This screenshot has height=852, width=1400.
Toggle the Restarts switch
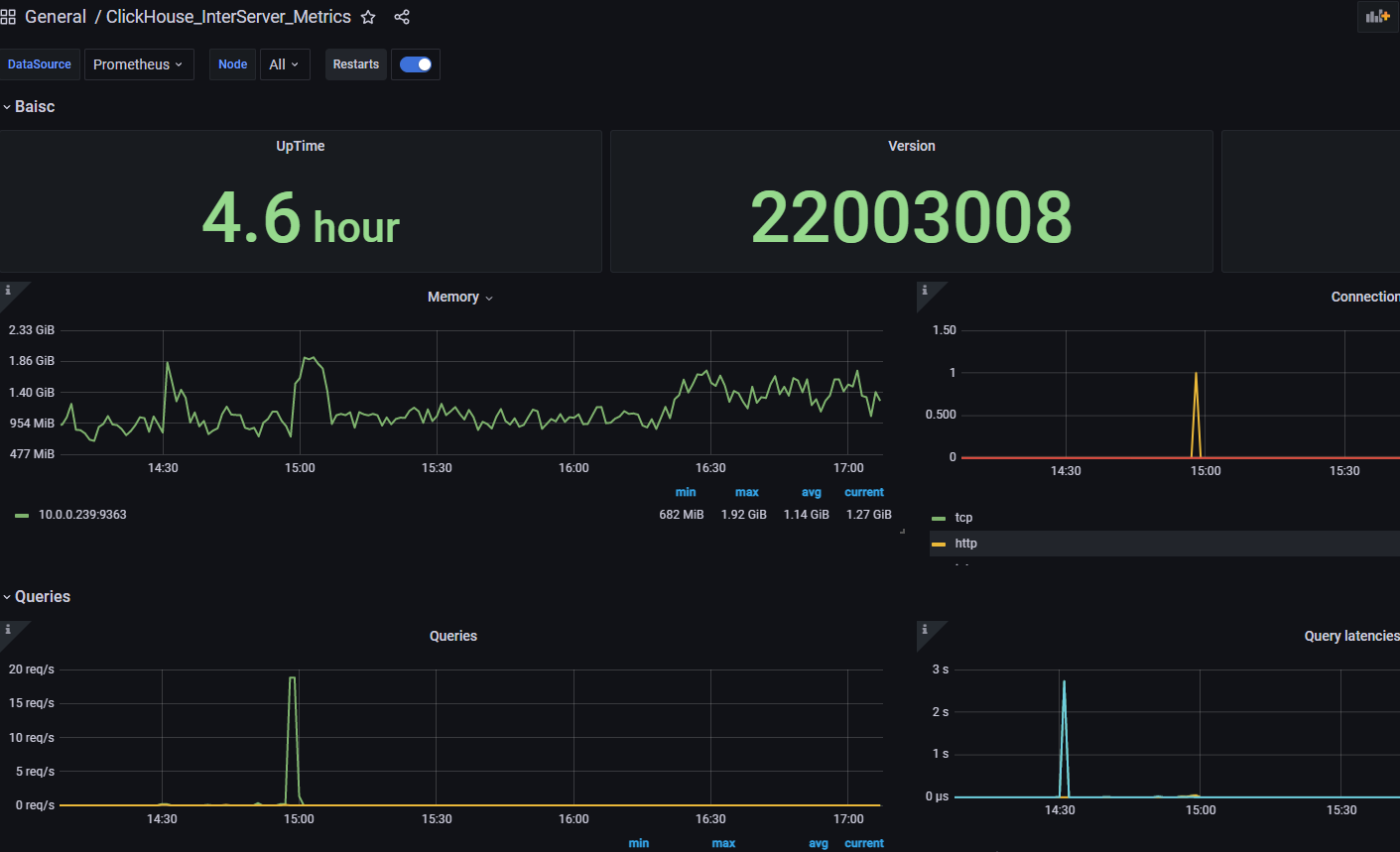coord(416,64)
